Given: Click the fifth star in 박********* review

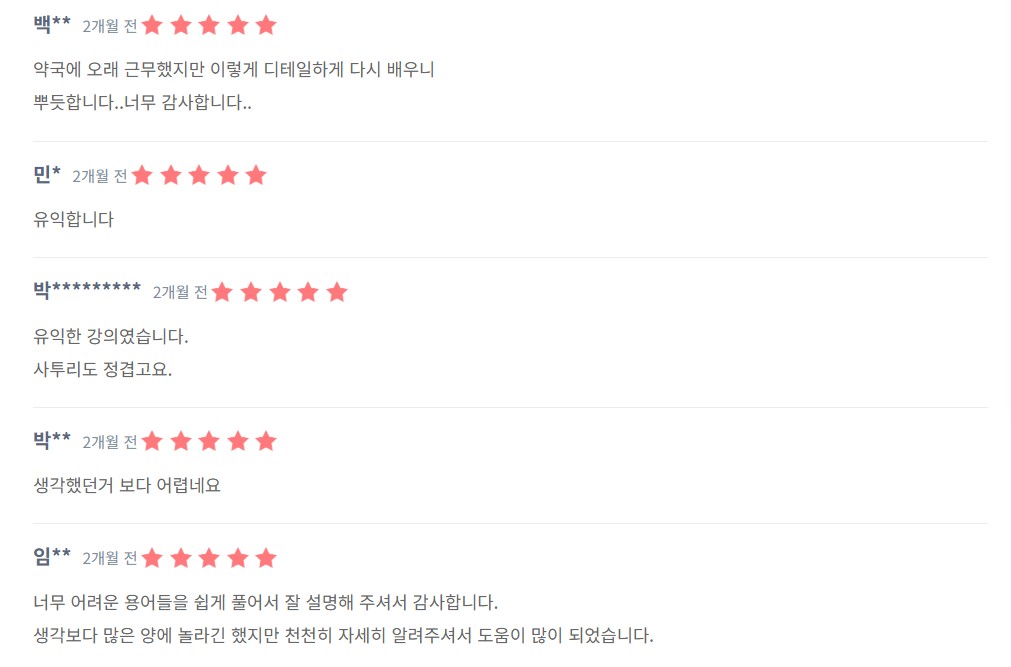Looking at the screenshot, I should tap(337, 292).
